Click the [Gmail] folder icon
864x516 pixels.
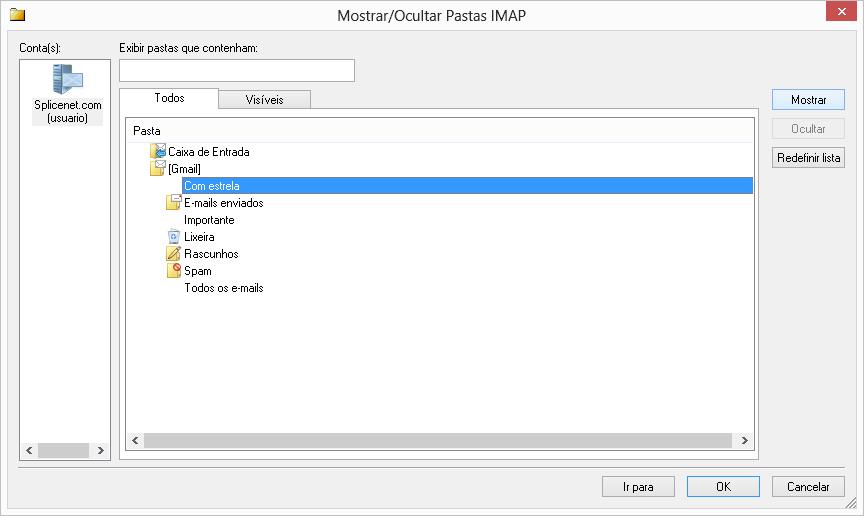(158, 168)
